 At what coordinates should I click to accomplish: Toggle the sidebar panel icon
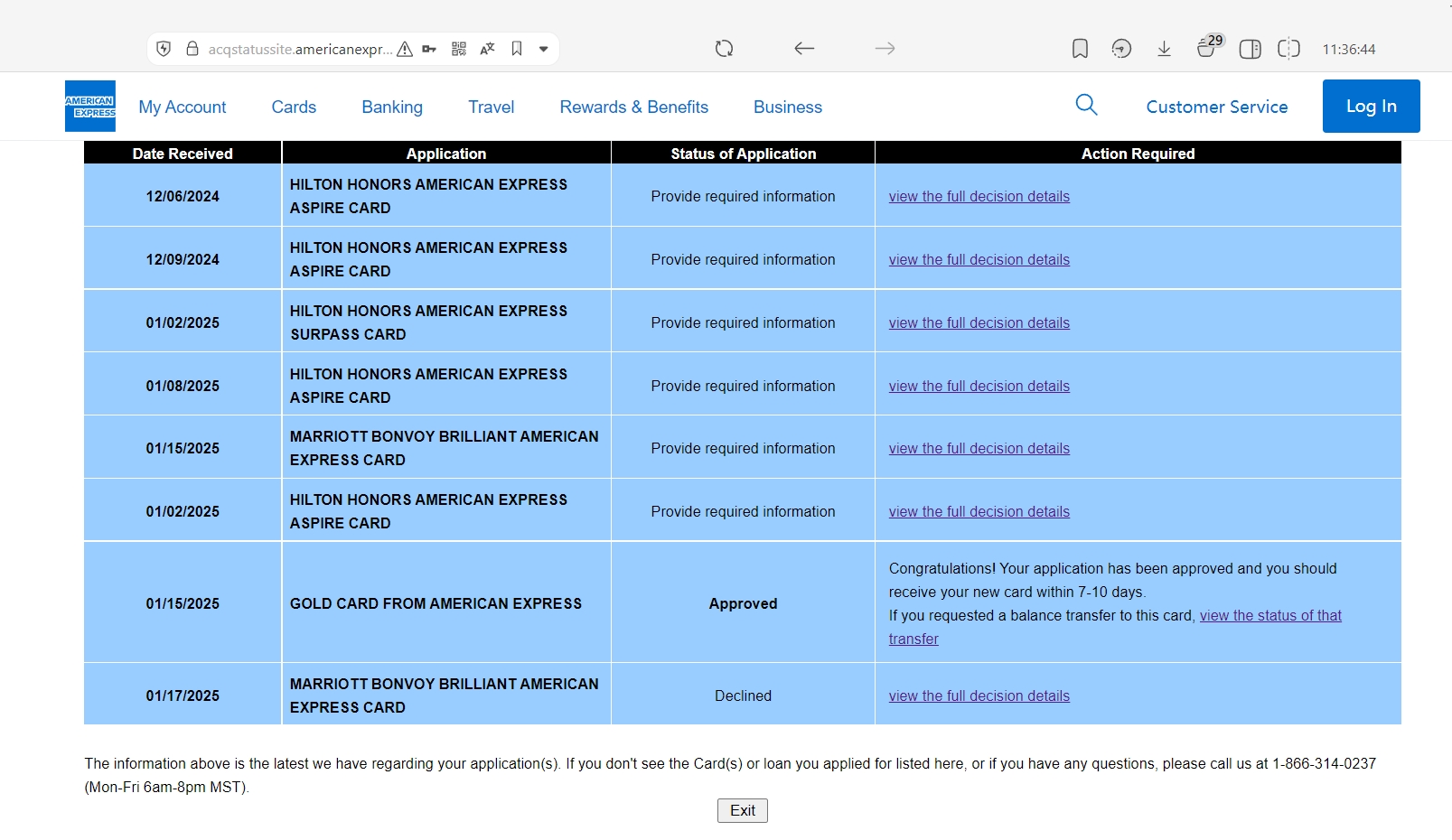[x=1251, y=49]
